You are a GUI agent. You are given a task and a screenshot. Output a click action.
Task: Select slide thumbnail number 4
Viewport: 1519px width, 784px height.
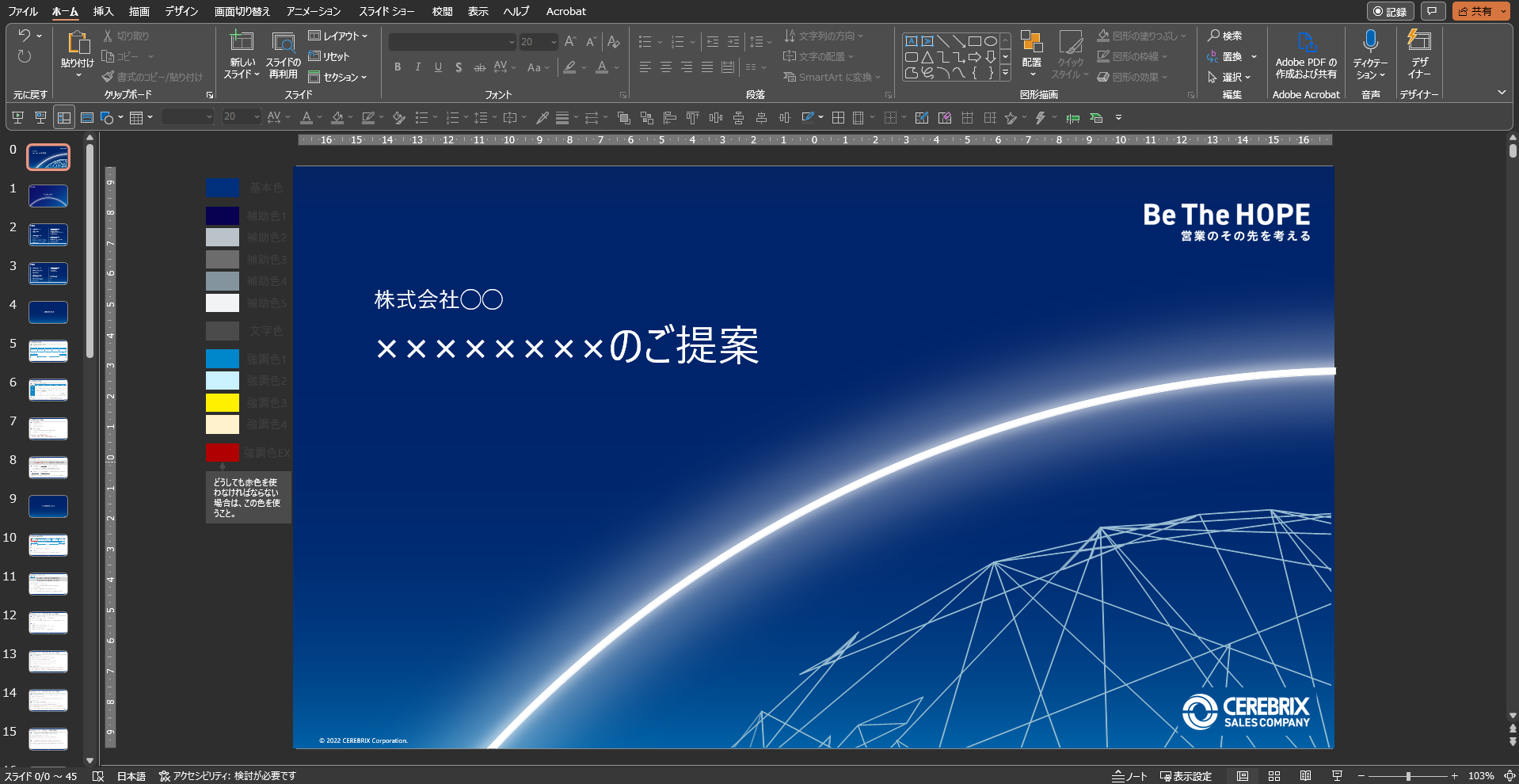coord(48,312)
